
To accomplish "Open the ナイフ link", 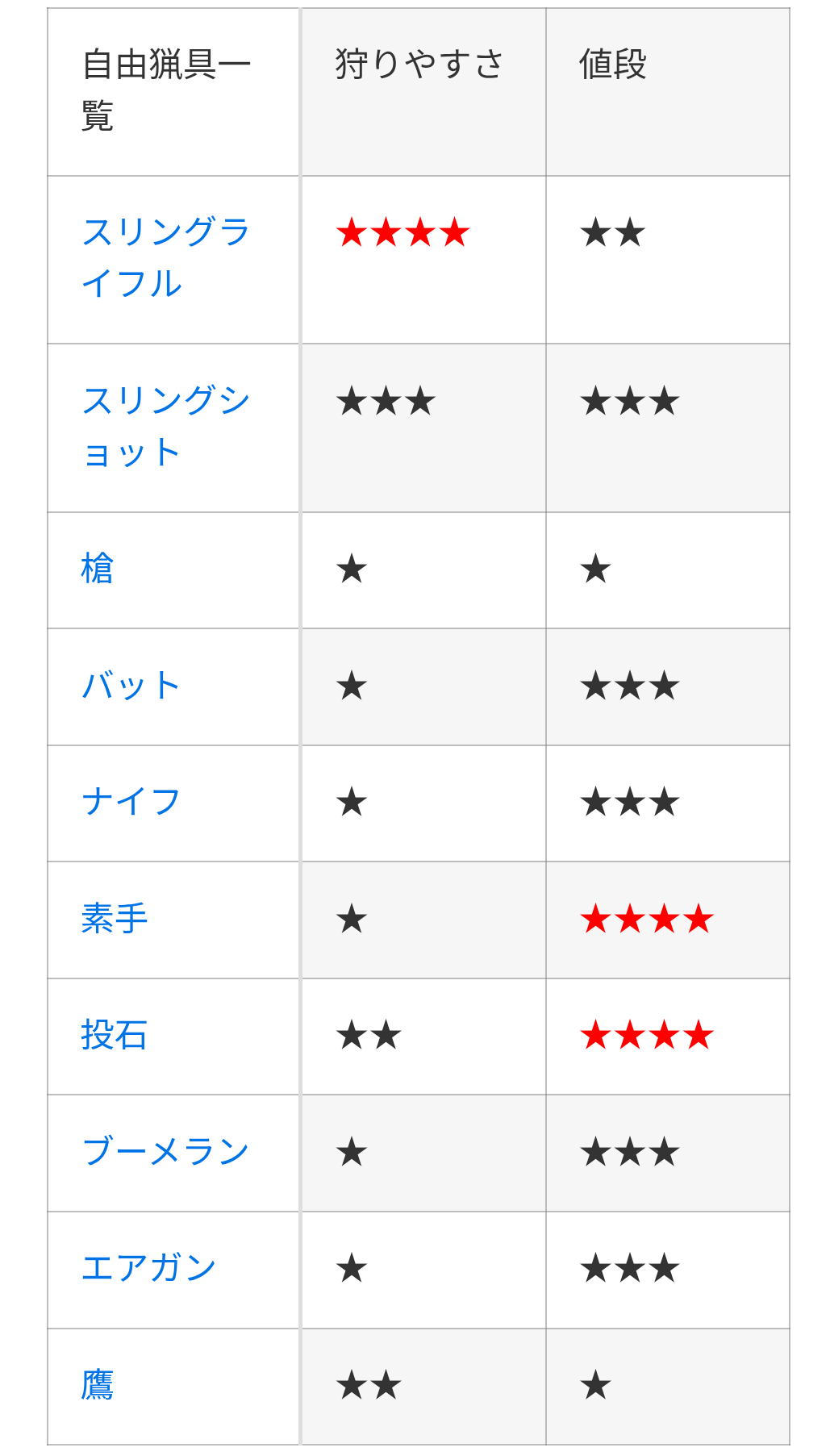I will click(131, 802).
